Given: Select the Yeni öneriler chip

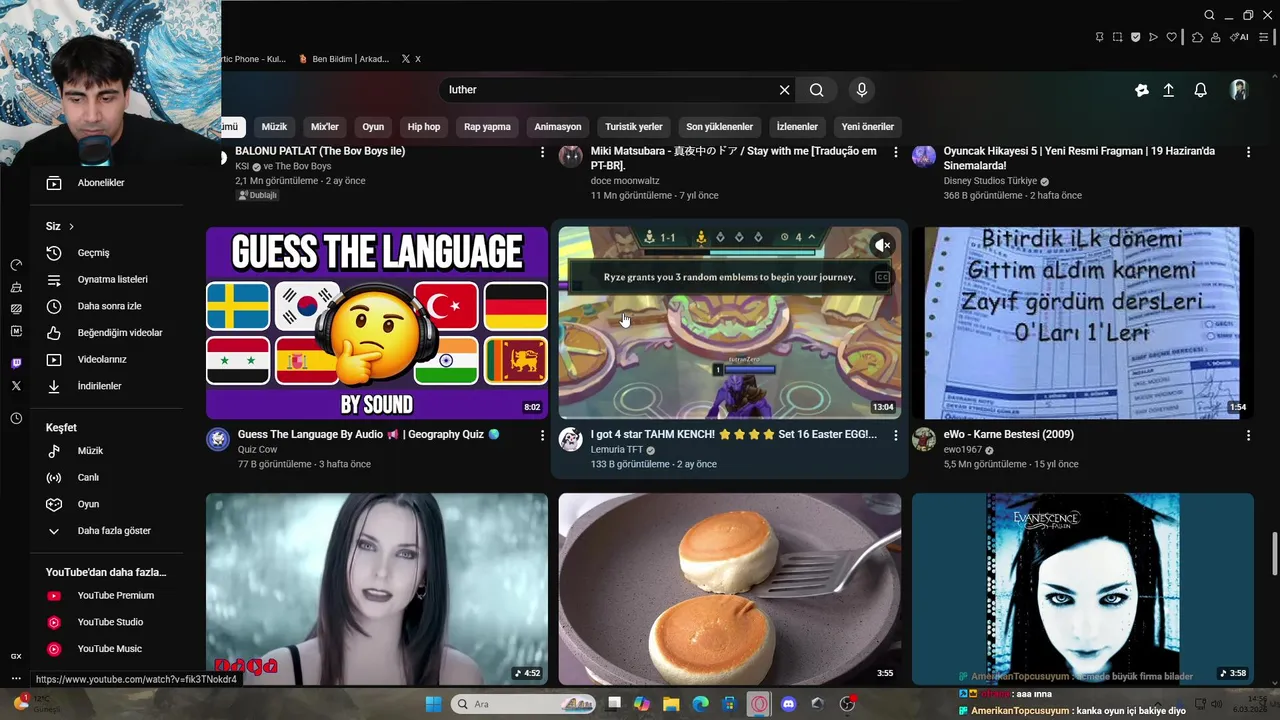Looking at the screenshot, I should coord(868,127).
